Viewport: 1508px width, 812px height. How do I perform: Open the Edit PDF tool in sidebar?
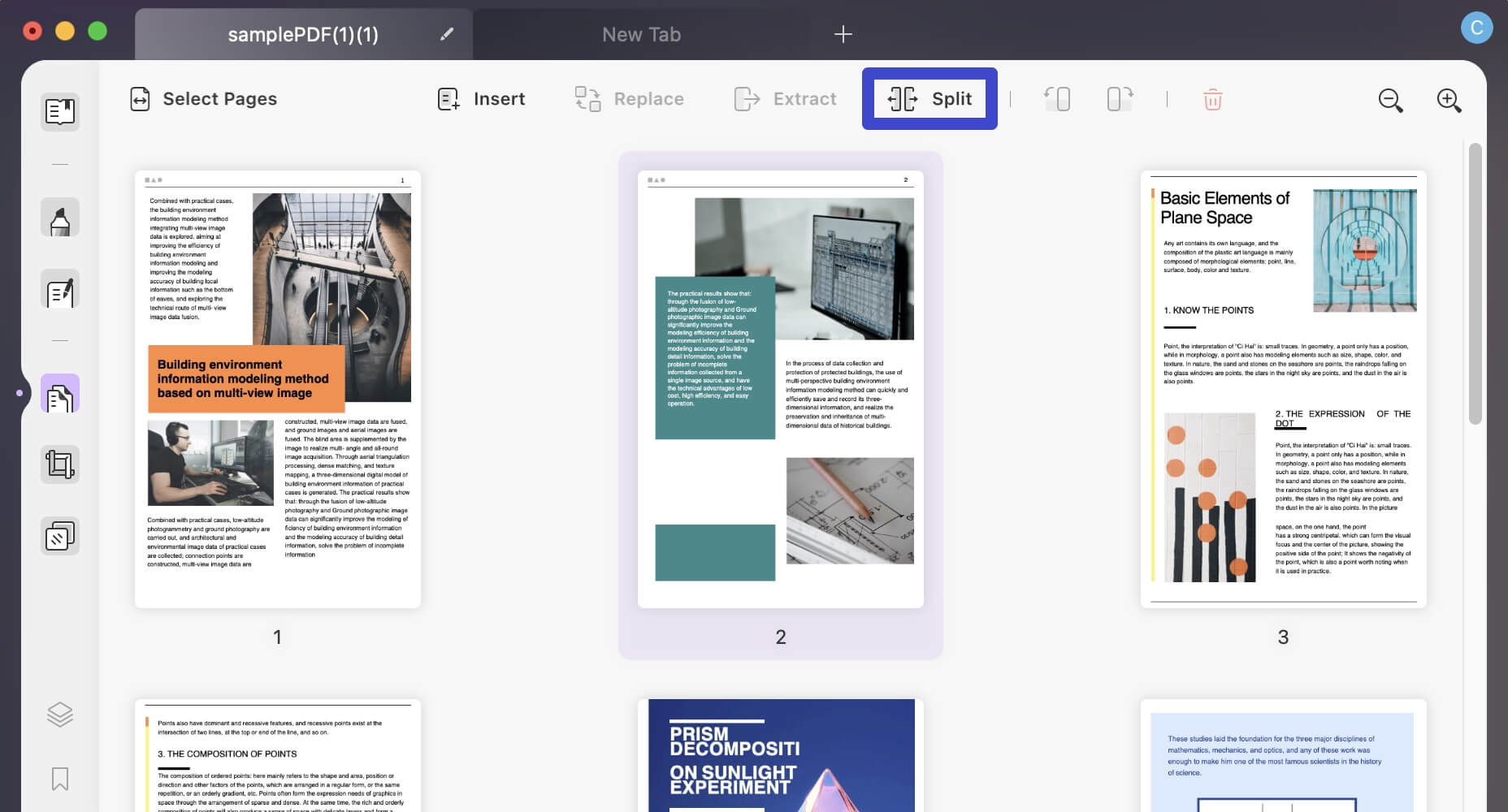click(x=60, y=289)
